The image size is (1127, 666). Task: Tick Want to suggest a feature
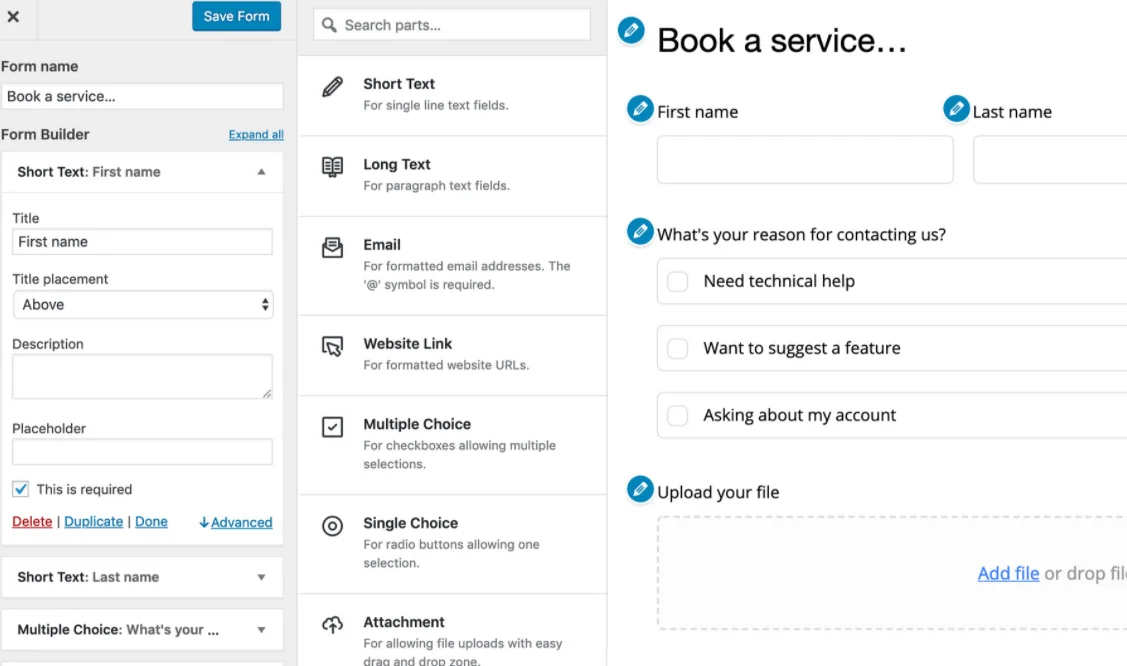677,348
